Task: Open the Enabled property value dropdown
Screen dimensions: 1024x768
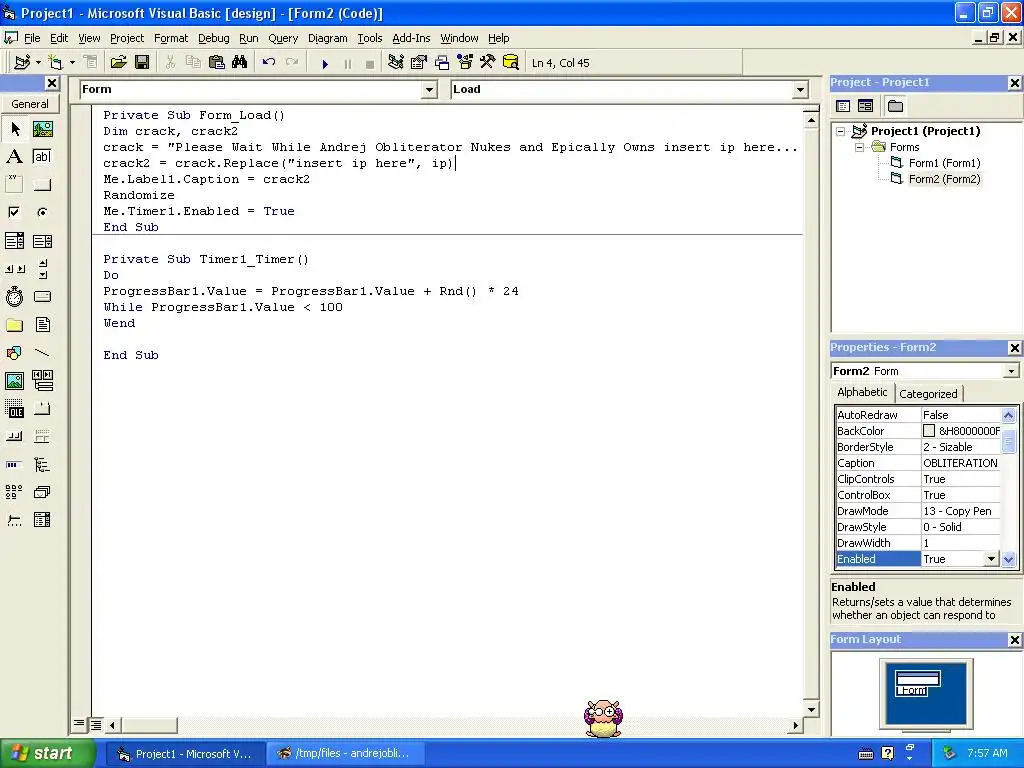Action: (x=991, y=559)
